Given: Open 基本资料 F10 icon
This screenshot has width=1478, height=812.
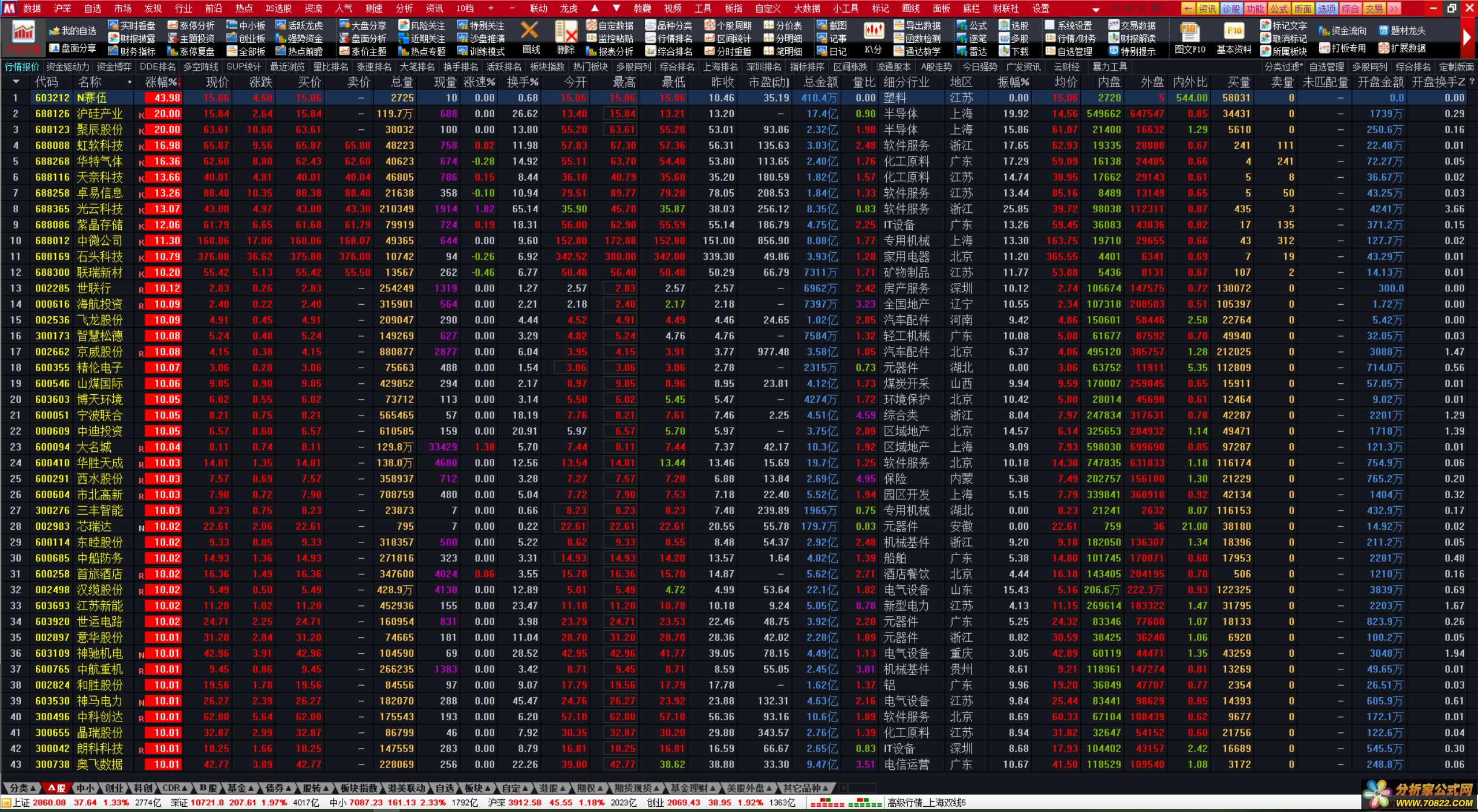Looking at the screenshot, I should tap(1234, 38).
